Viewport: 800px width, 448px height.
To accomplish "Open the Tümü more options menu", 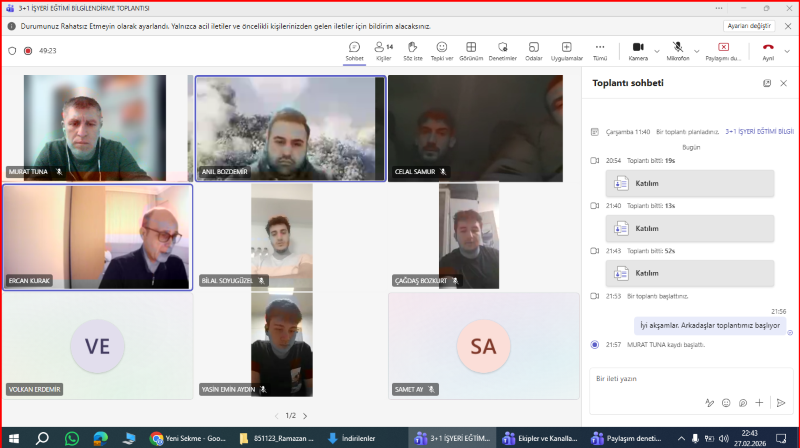I will 600,50.
